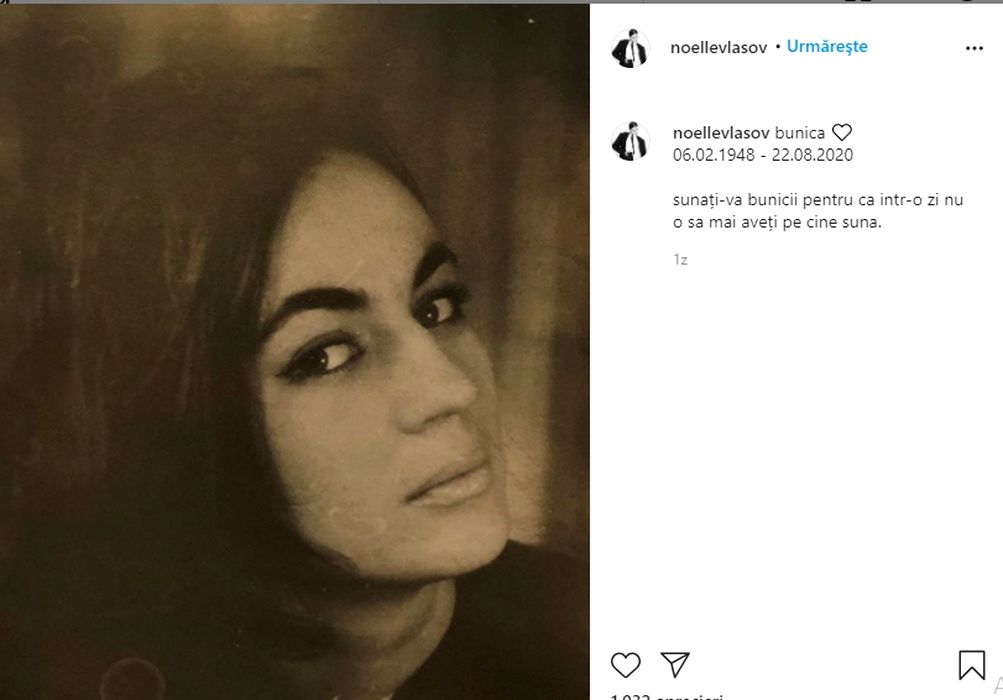Save the post with the bookmark icon
The image size is (1003, 700).
pos(971,665)
